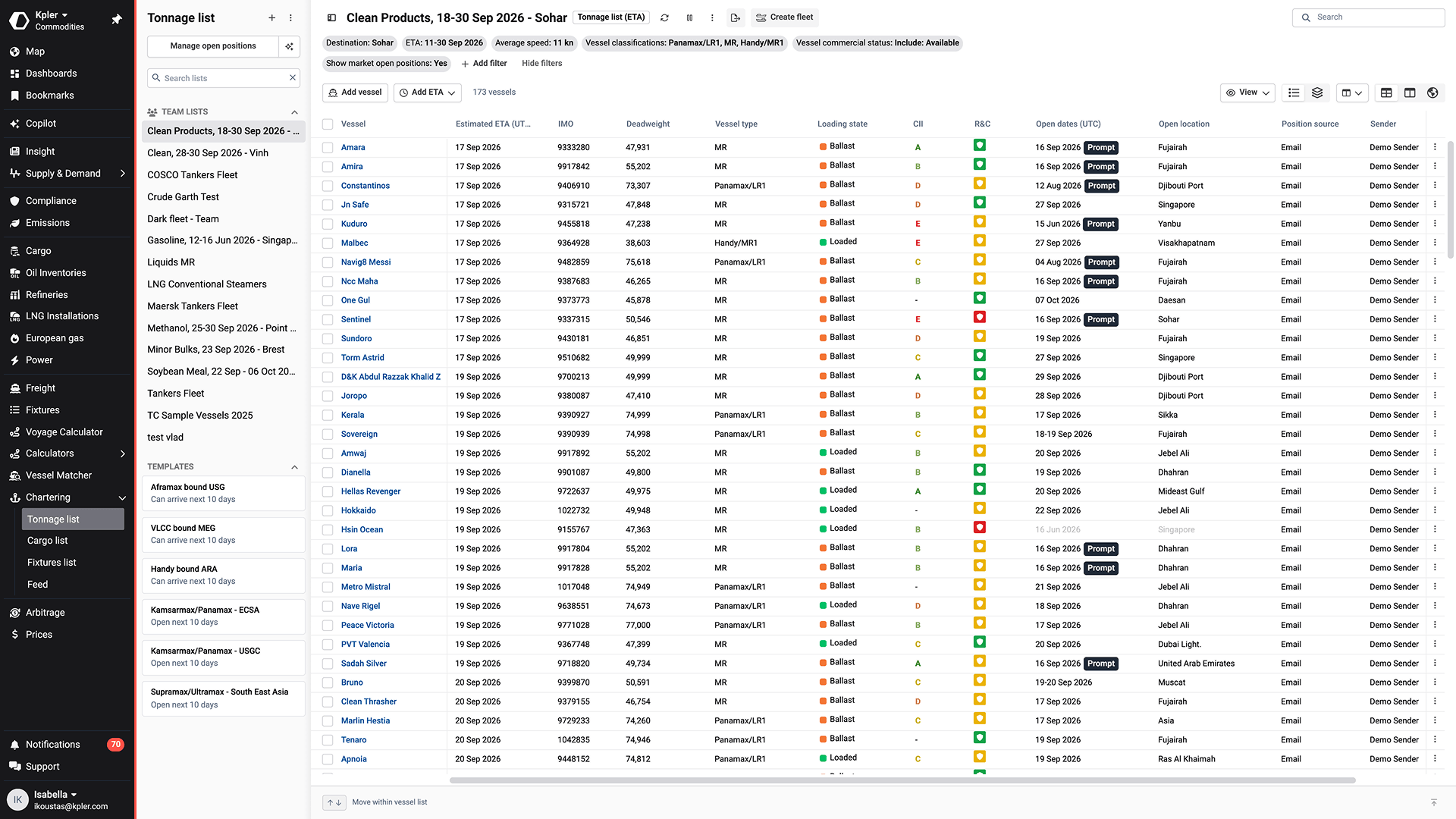Click the plus icon to add tonnage list
The width and height of the screenshot is (1456, 819).
tap(272, 17)
